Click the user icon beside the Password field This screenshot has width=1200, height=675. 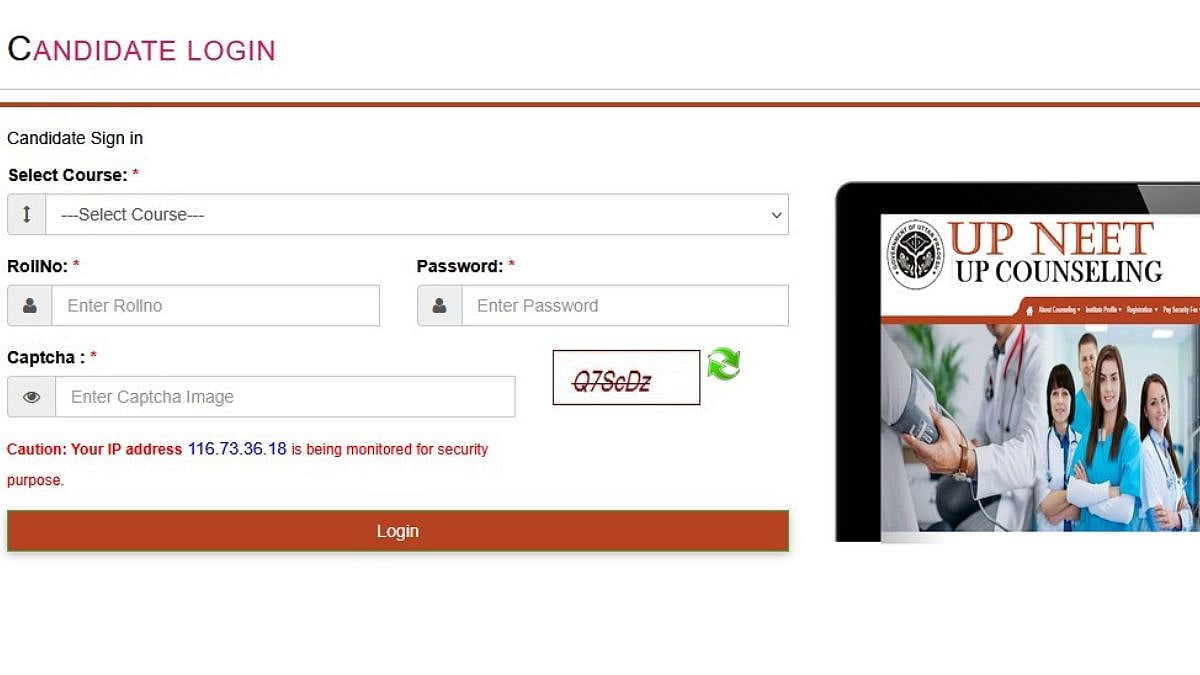pos(439,306)
